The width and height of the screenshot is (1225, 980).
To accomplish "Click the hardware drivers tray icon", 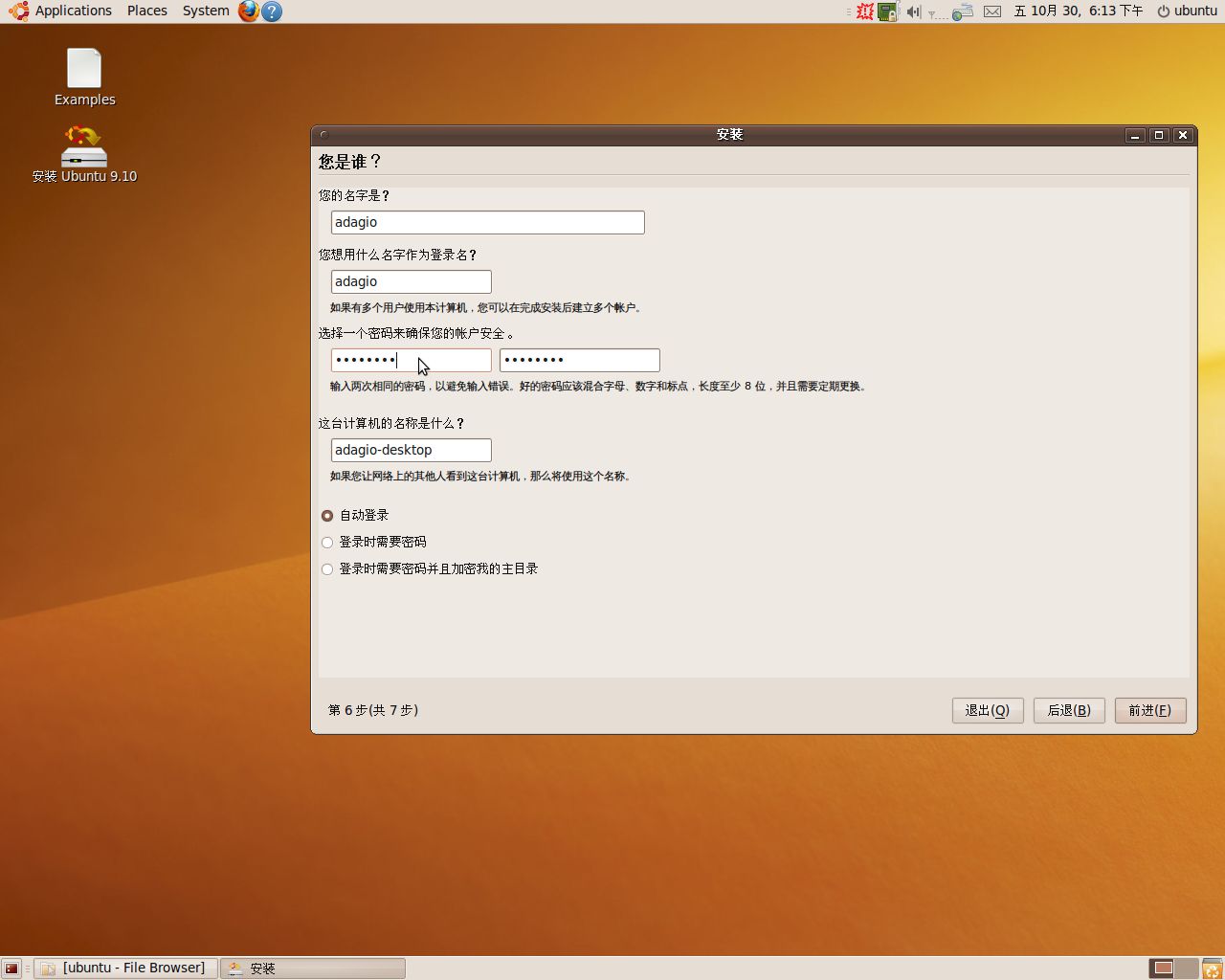I will 888,11.
